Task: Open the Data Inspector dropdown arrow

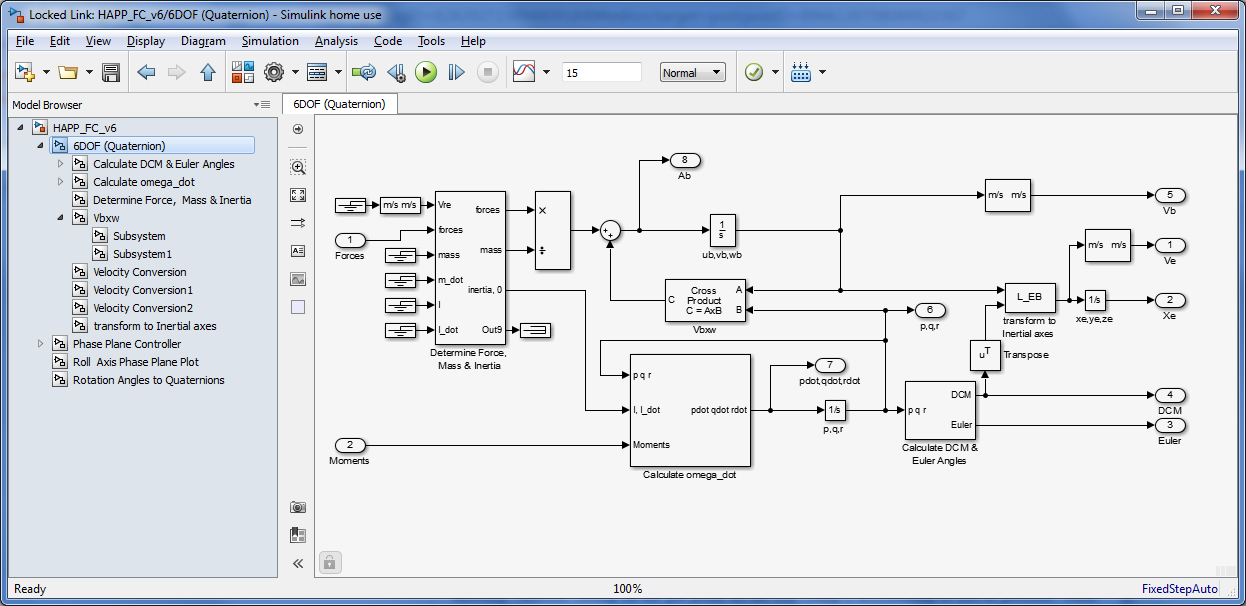Action: (x=546, y=72)
